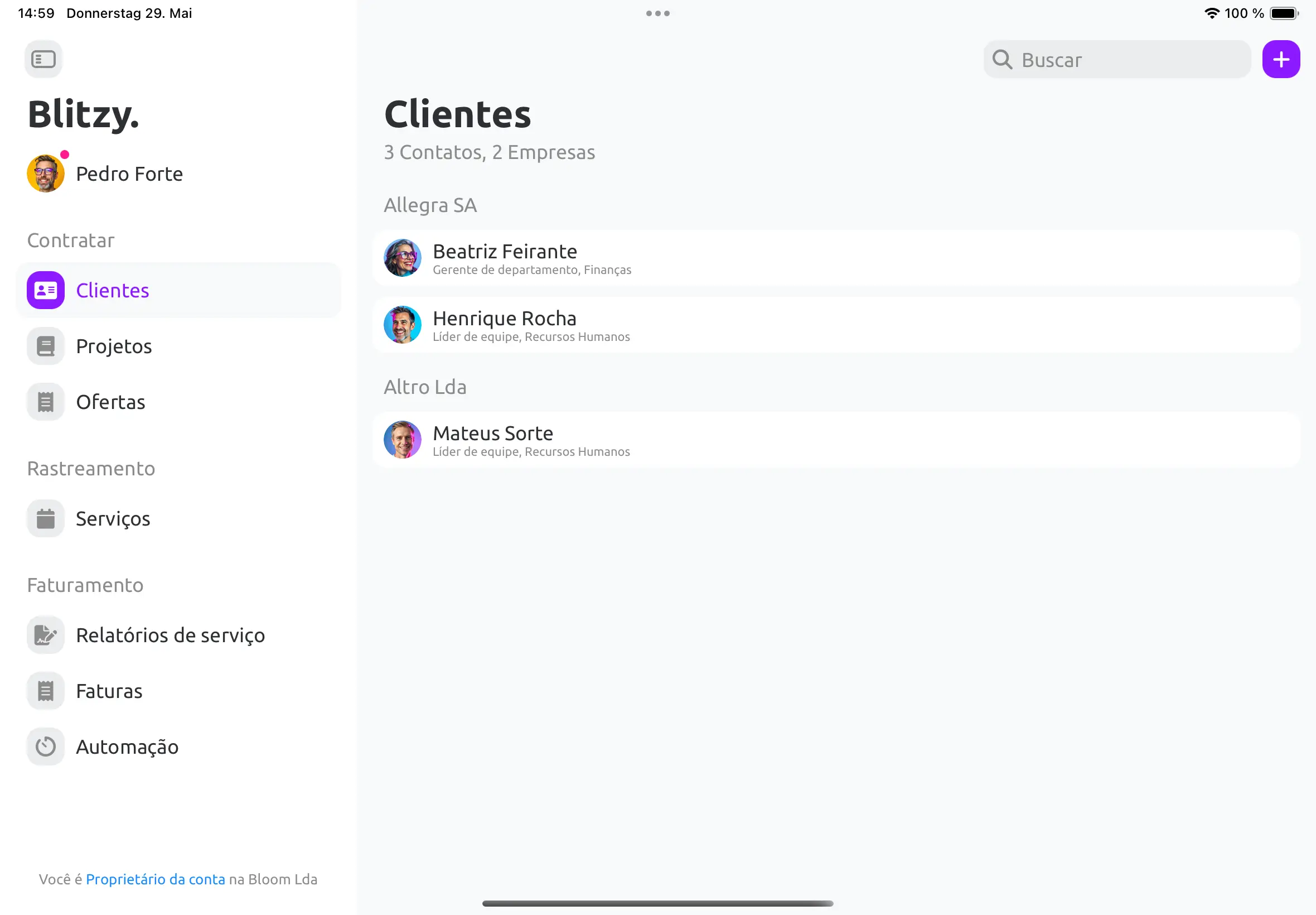Tap the home indicator bar at bottom
The height and width of the screenshot is (915, 1316).
pyautogui.click(x=657, y=903)
